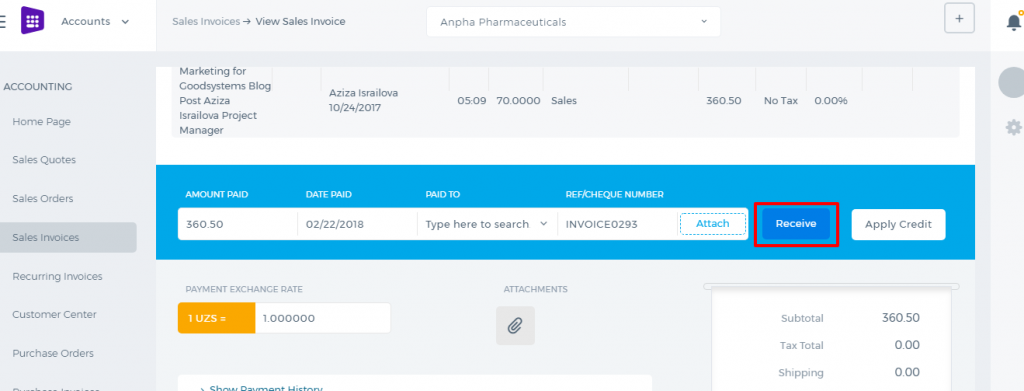Go to Sales Quotes in sidebar
This screenshot has height=391, width=1024.
44,160
